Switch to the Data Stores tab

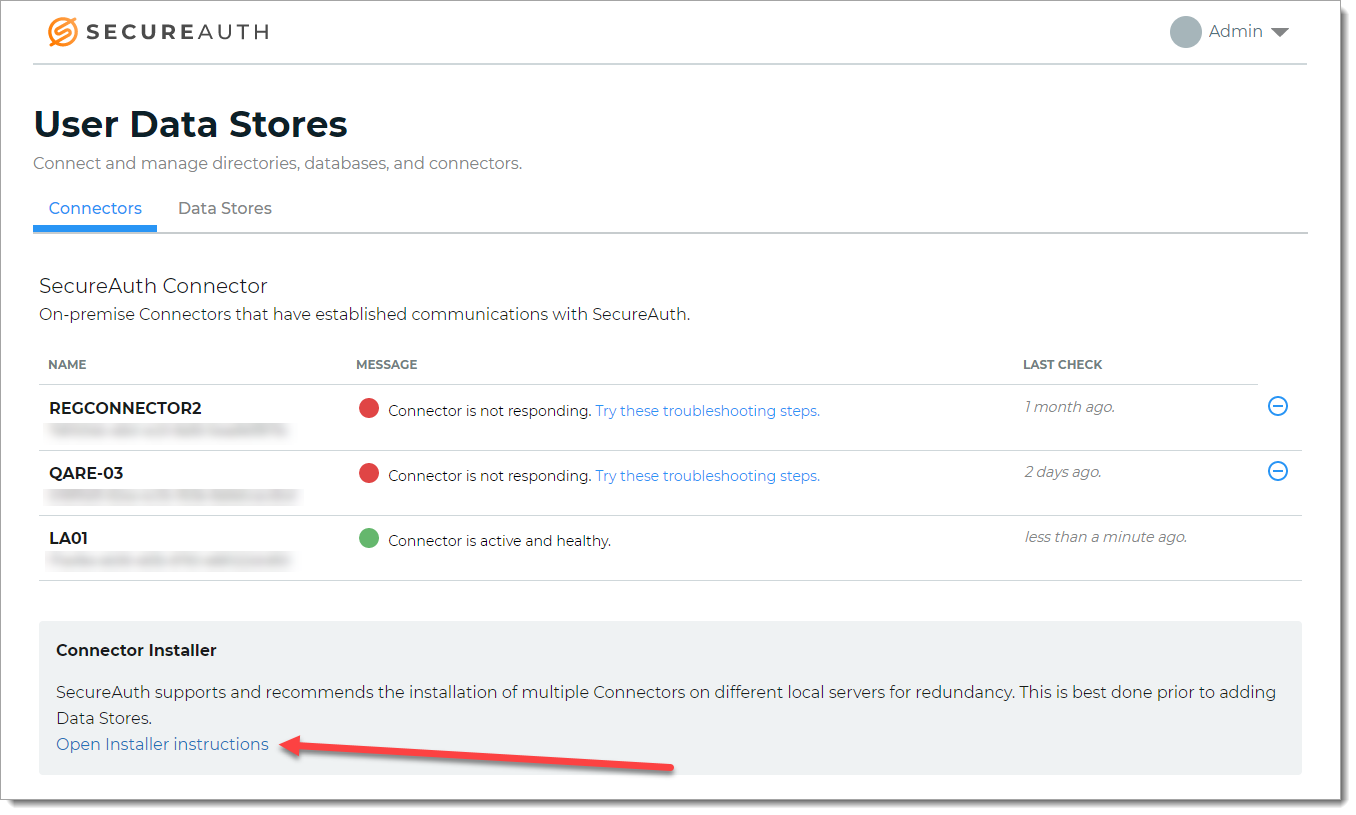pyautogui.click(x=225, y=208)
